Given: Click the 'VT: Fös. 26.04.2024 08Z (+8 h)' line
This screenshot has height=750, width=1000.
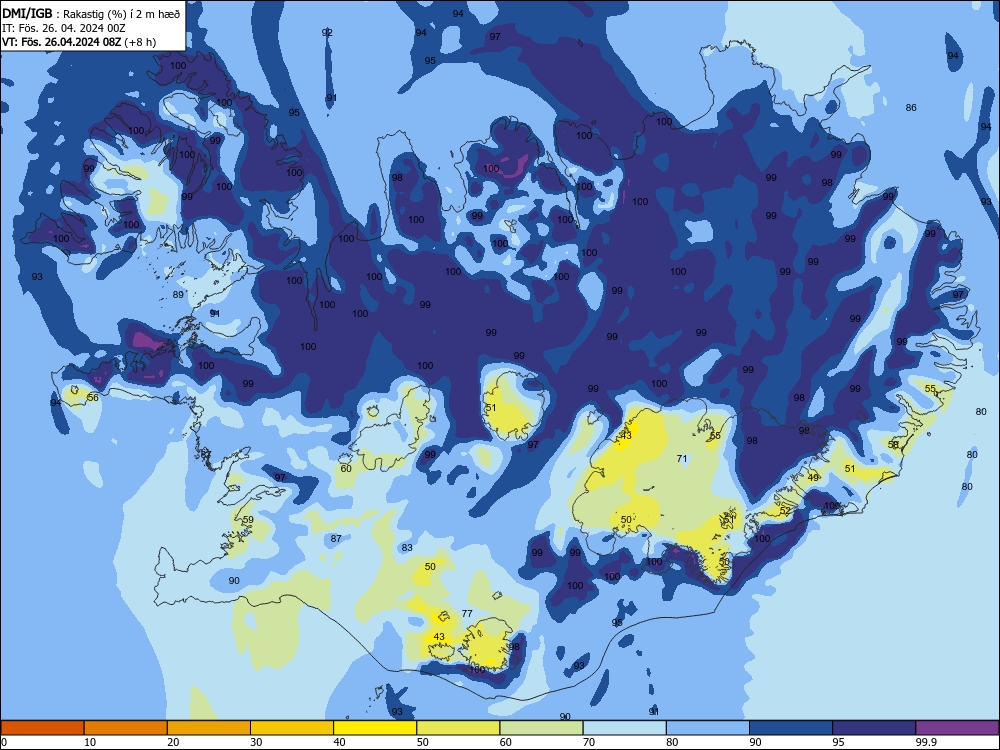Looking at the screenshot, I should (x=79, y=42).
